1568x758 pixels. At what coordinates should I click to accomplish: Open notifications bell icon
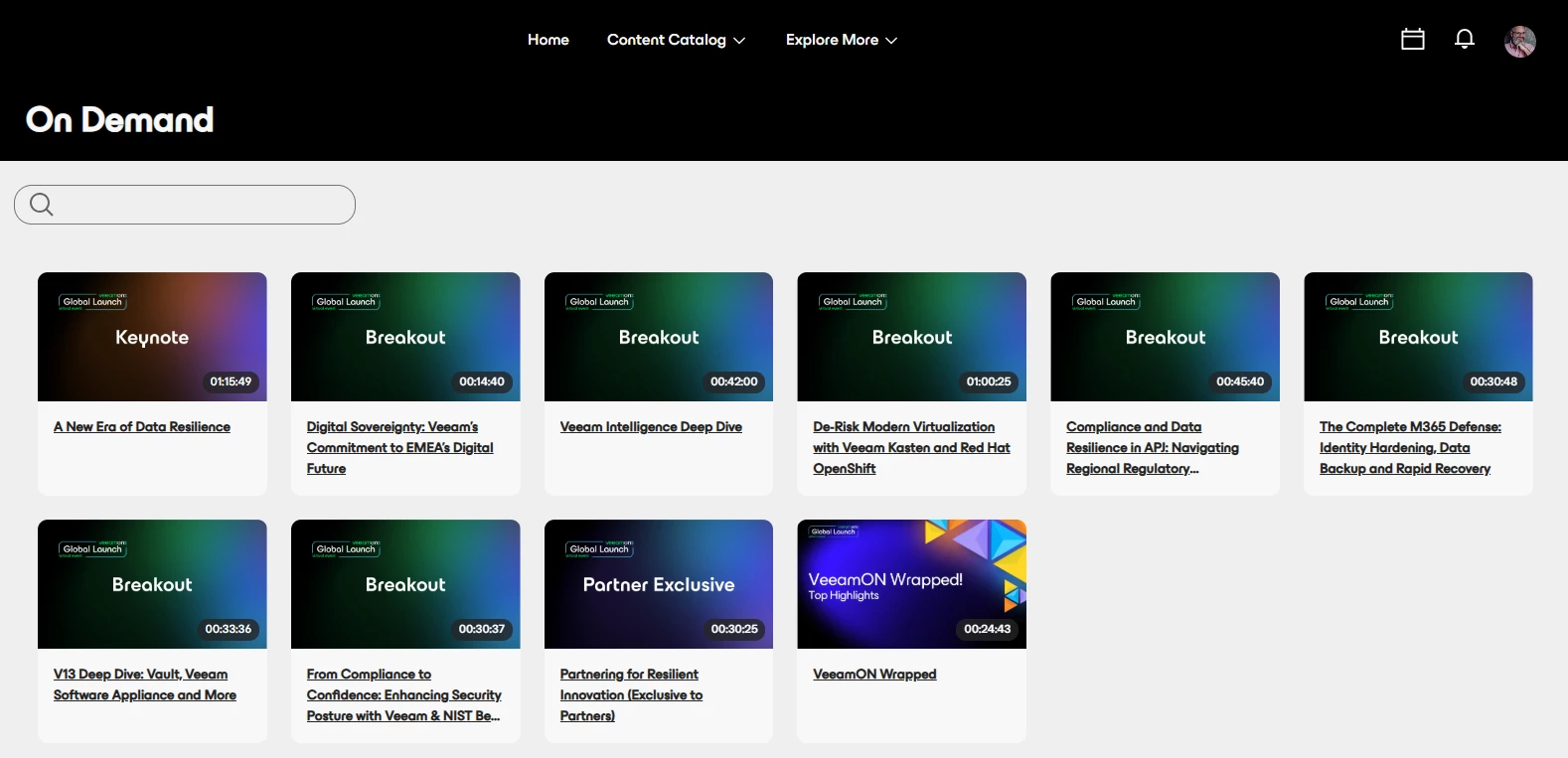pyautogui.click(x=1464, y=40)
